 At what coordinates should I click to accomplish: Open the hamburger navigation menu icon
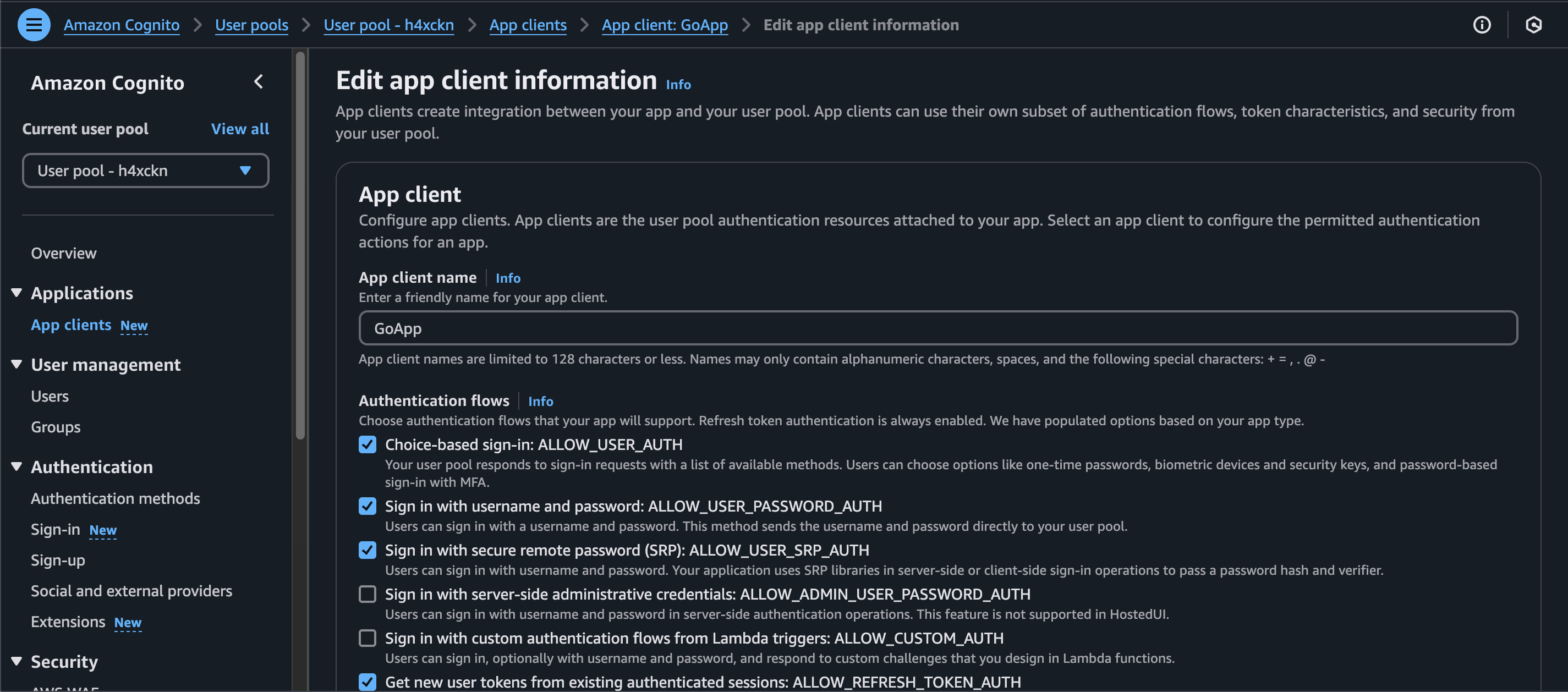click(x=34, y=25)
